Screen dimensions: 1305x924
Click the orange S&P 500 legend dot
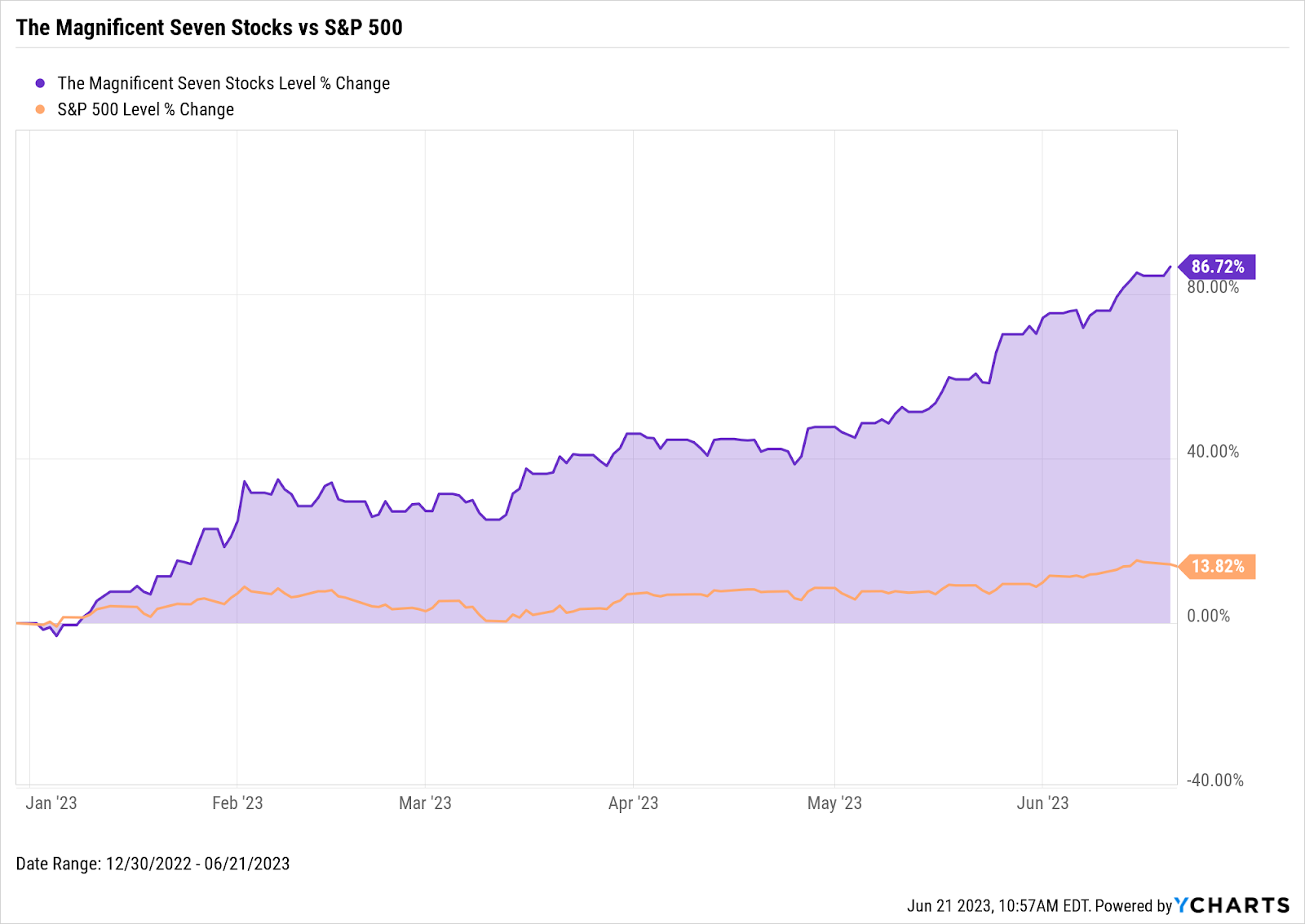pyautogui.click(x=40, y=109)
